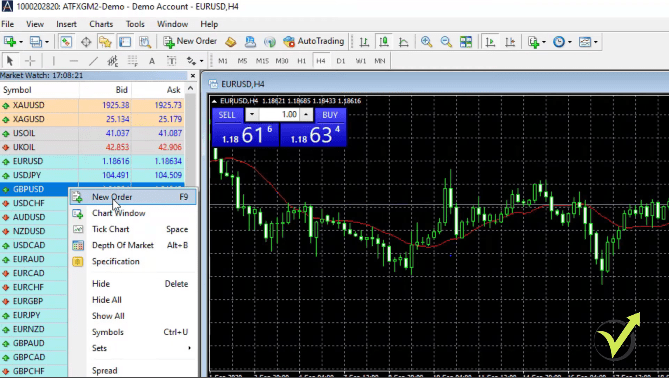Screen dimensions: 669x378
Task: Decrease volume dropdown arrow left
Action: (252, 115)
